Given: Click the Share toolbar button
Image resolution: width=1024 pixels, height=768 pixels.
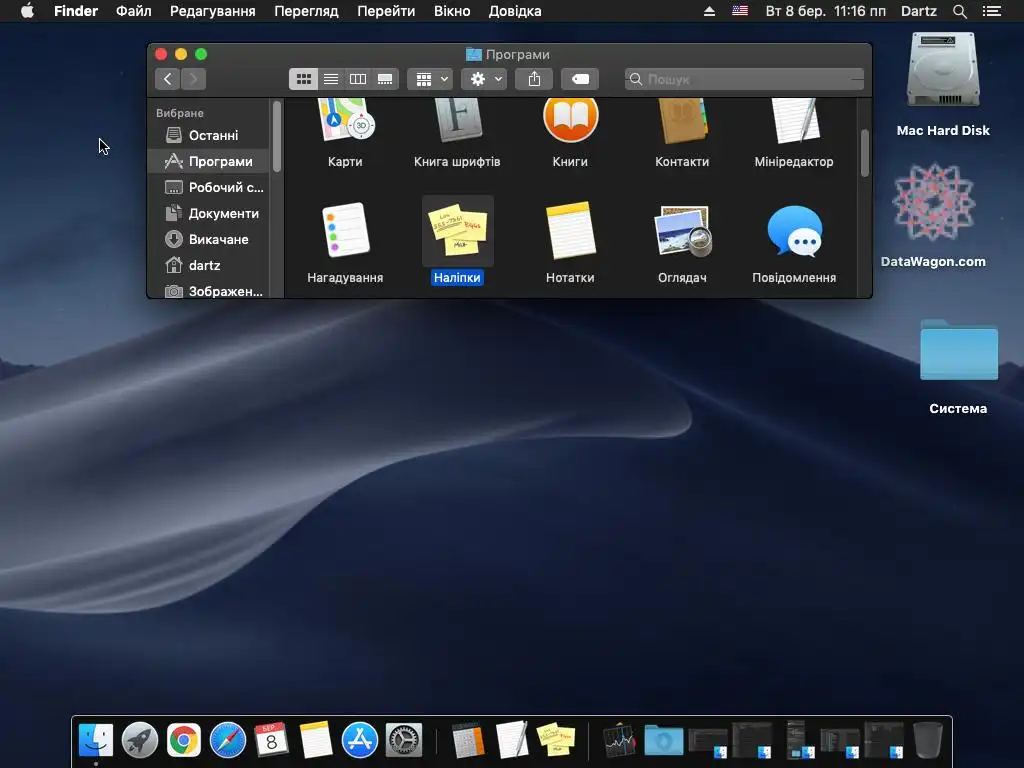Looking at the screenshot, I should click(x=534, y=79).
